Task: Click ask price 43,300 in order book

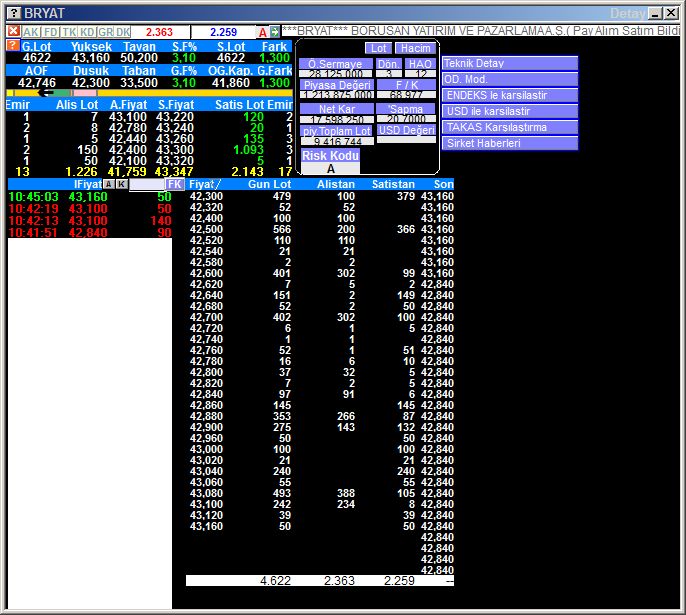Action: [x=175, y=150]
